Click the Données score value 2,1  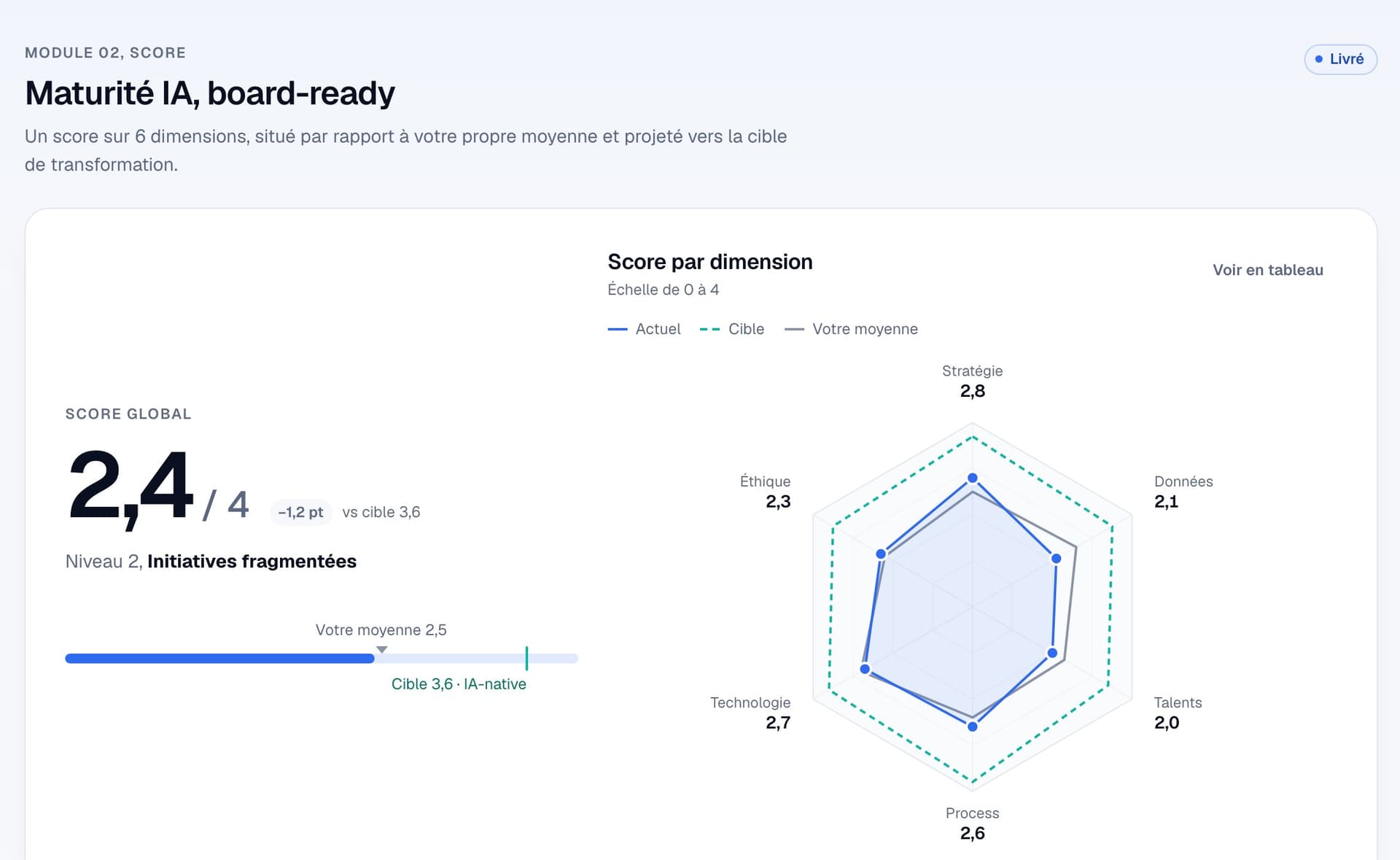tap(1166, 502)
